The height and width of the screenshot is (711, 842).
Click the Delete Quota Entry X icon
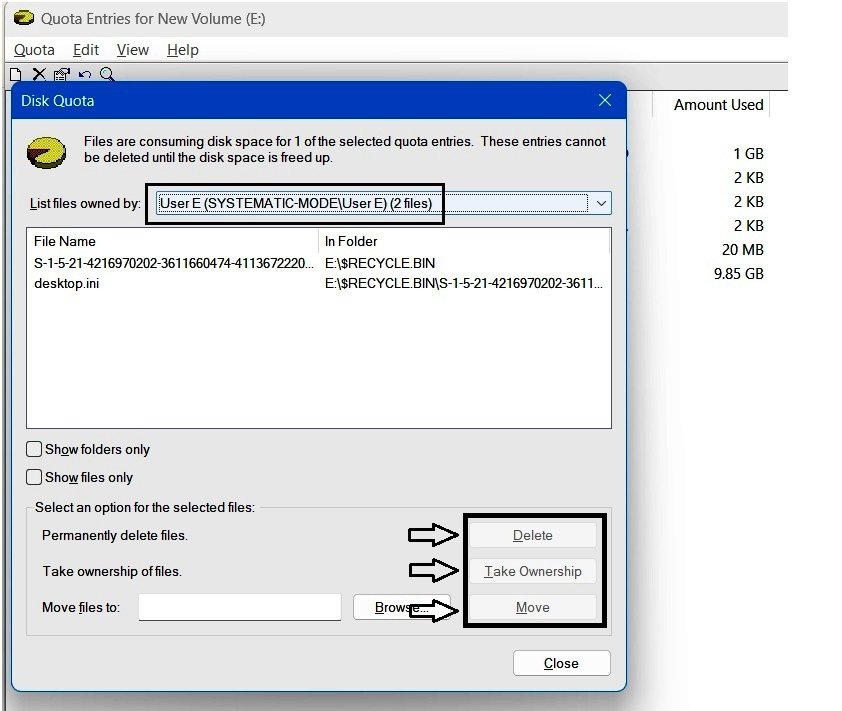pyautogui.click(x=39, y=74)
